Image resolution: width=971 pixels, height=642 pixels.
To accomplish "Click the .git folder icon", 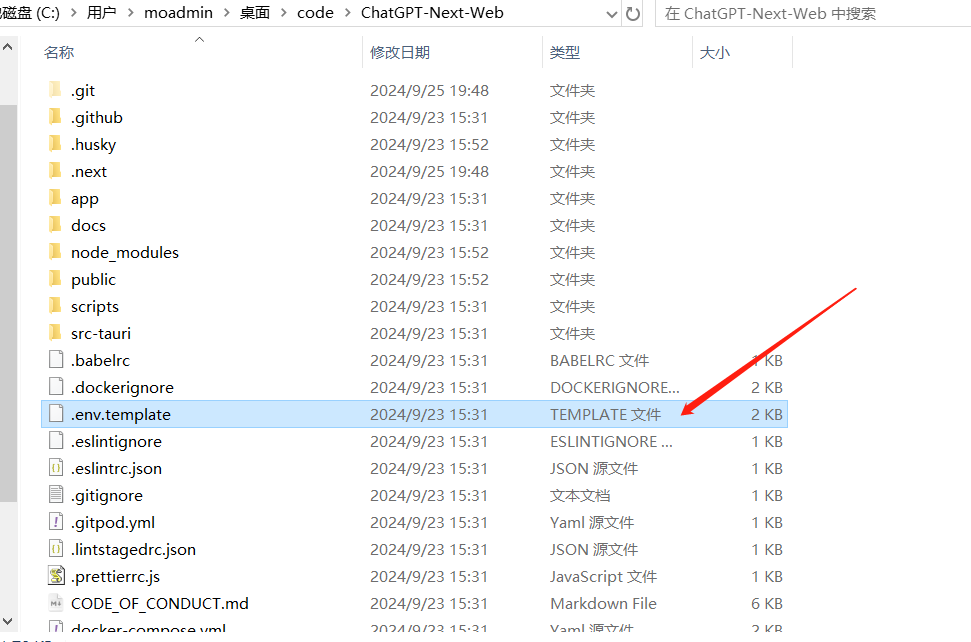I will pyautogui.click(x=56, y=90).
